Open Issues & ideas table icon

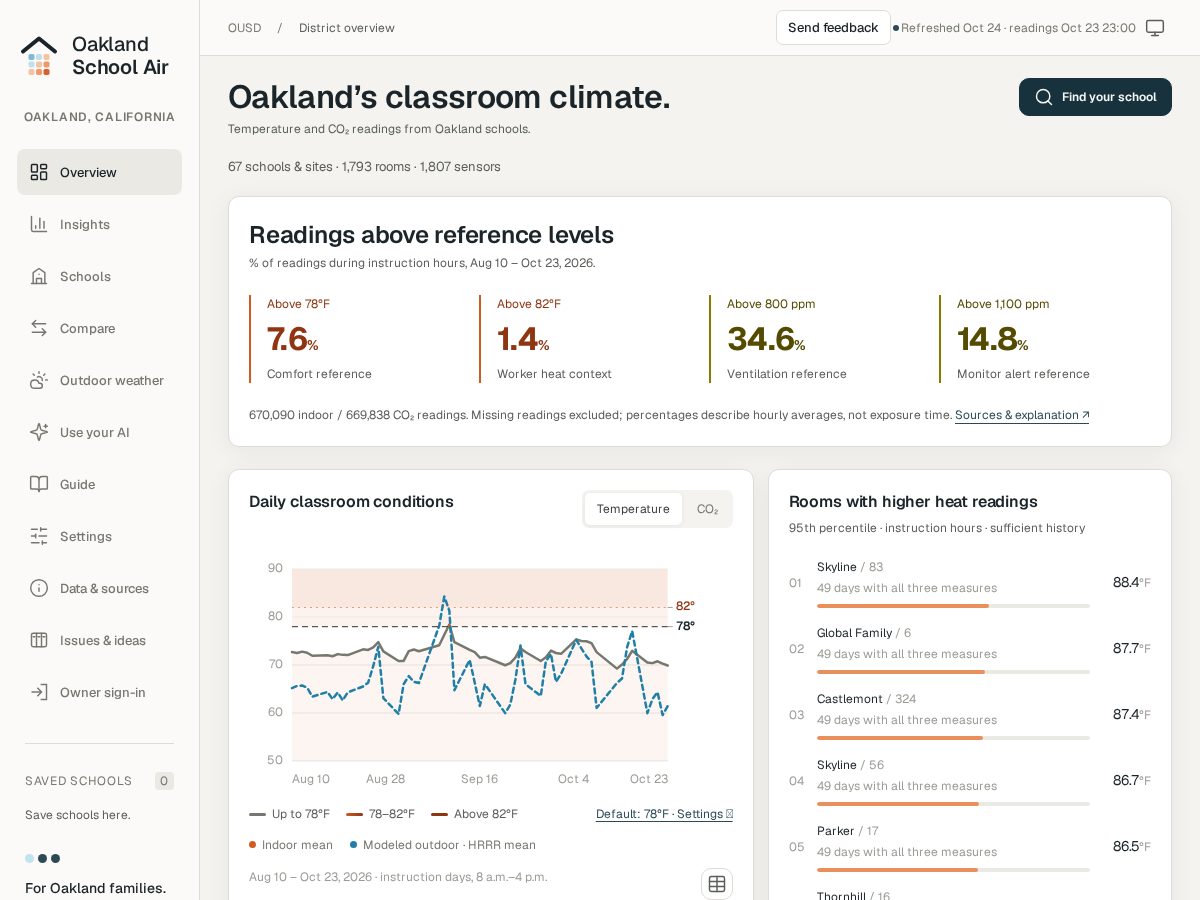39,640
